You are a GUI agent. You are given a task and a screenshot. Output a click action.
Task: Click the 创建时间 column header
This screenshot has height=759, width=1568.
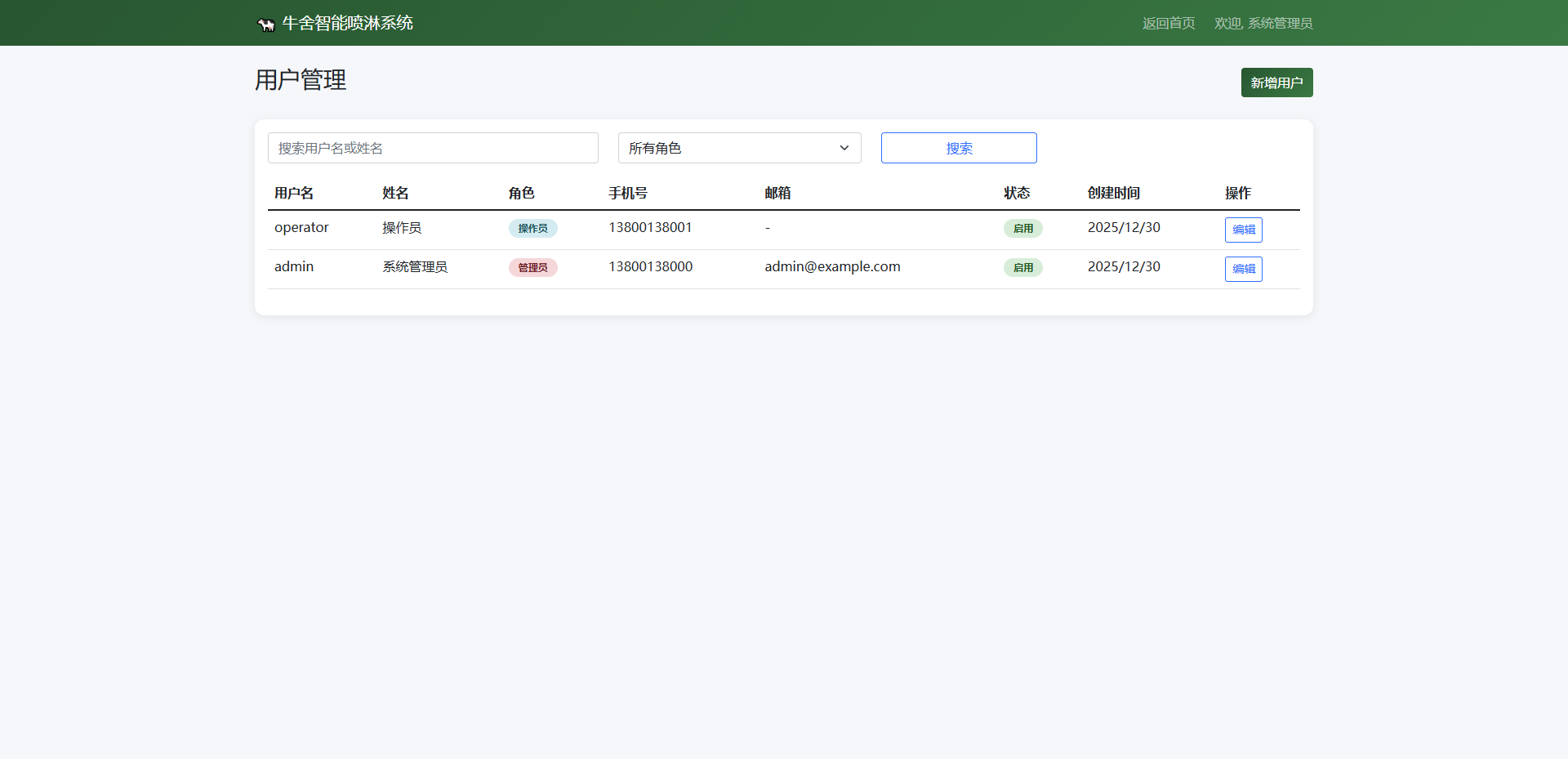[1112, 193]
